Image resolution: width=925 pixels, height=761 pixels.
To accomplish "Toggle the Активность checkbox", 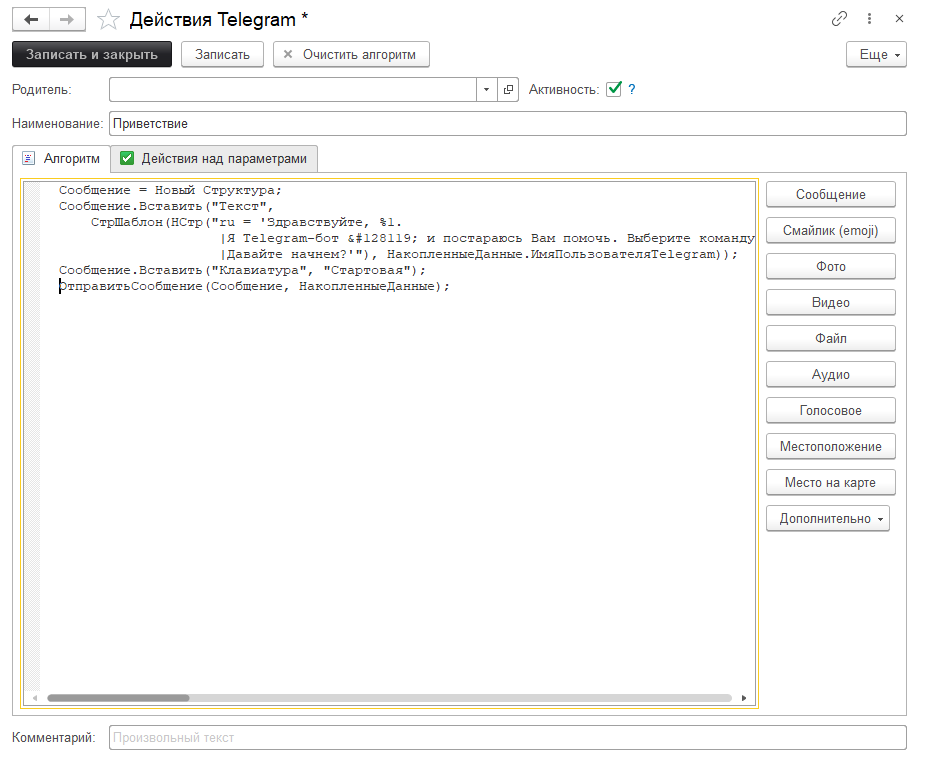I will (614, 90).
